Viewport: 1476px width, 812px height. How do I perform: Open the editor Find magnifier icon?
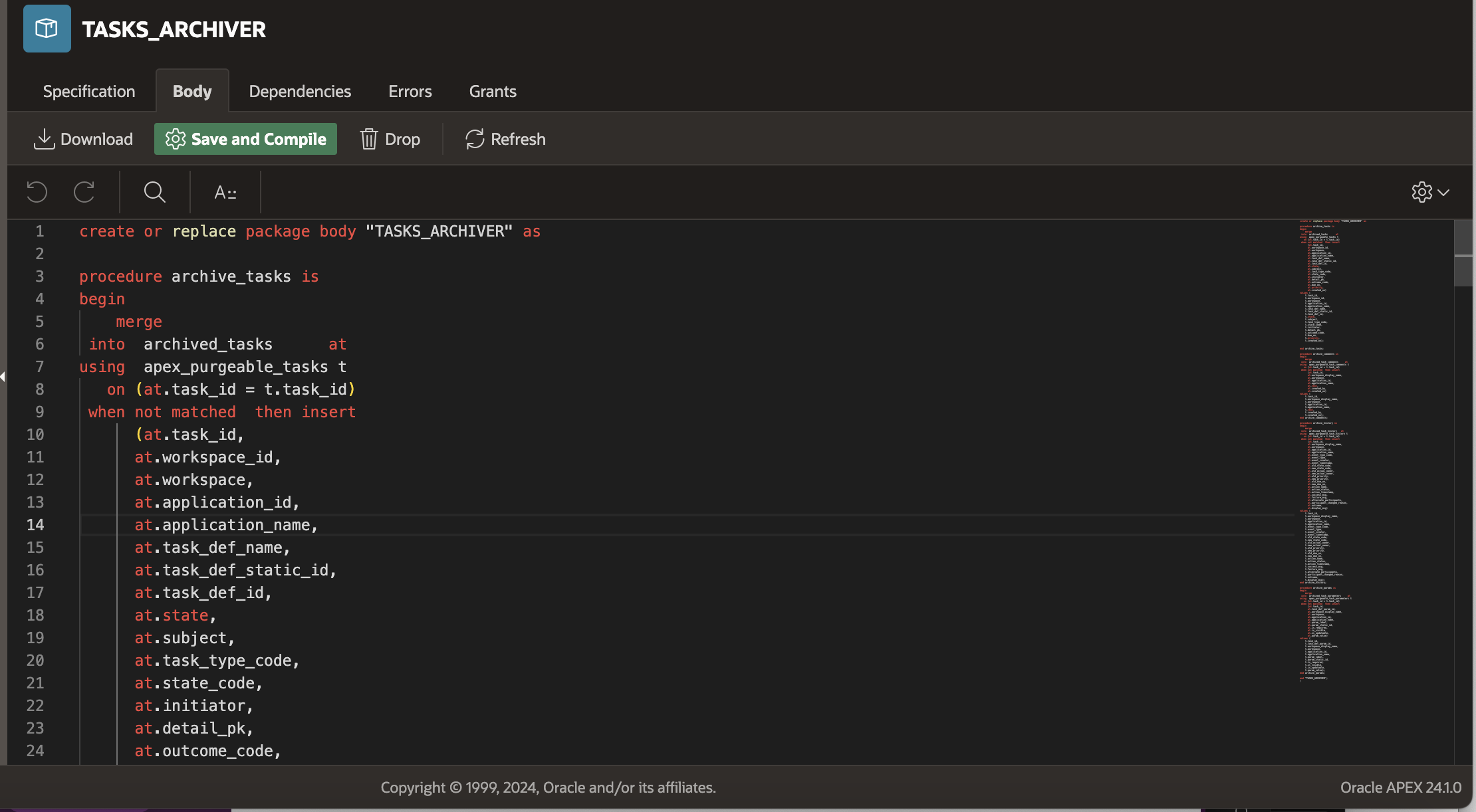pyautogui.click(x=154, y=192)
